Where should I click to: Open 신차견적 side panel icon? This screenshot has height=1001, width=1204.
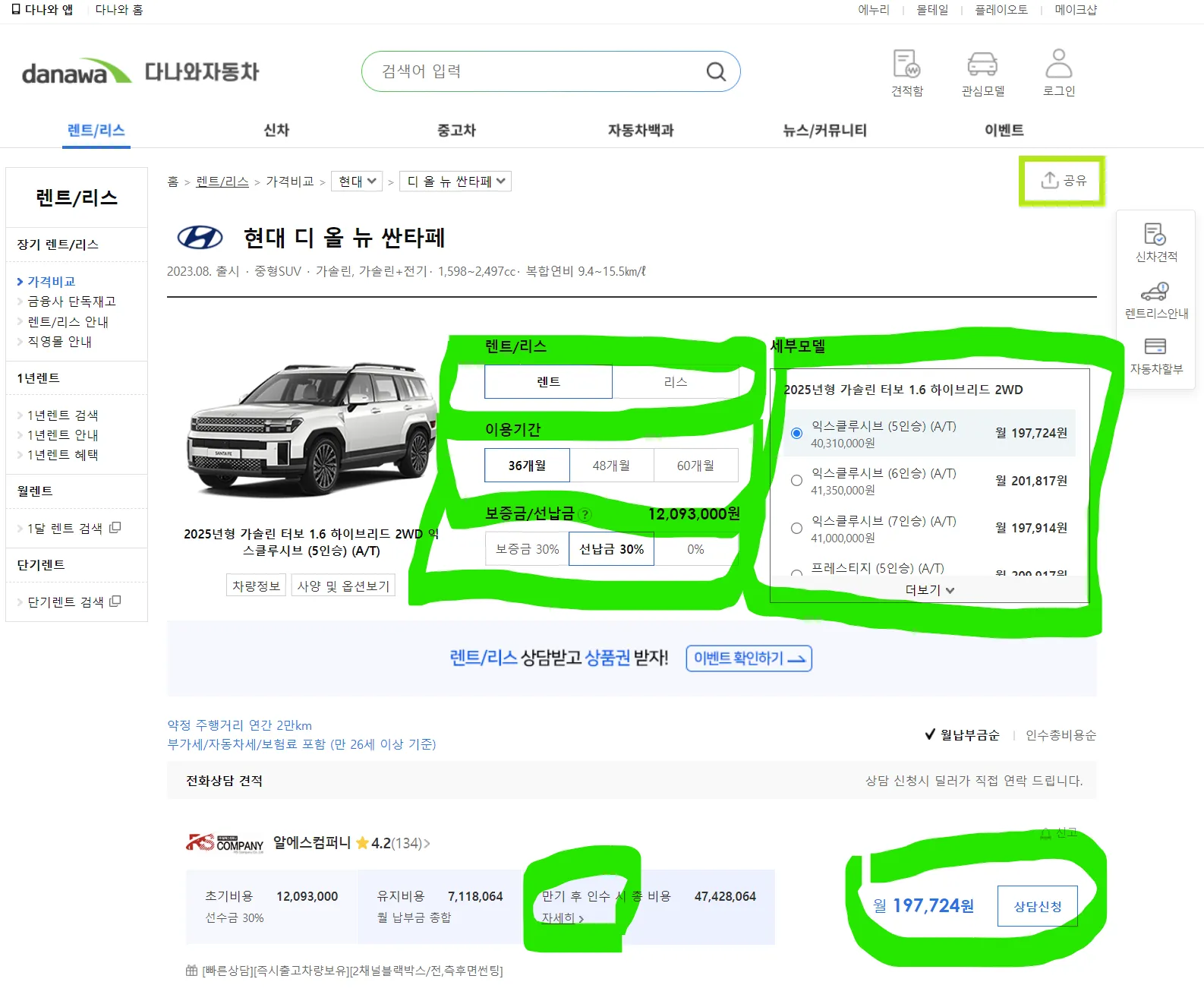point(1155,234)
